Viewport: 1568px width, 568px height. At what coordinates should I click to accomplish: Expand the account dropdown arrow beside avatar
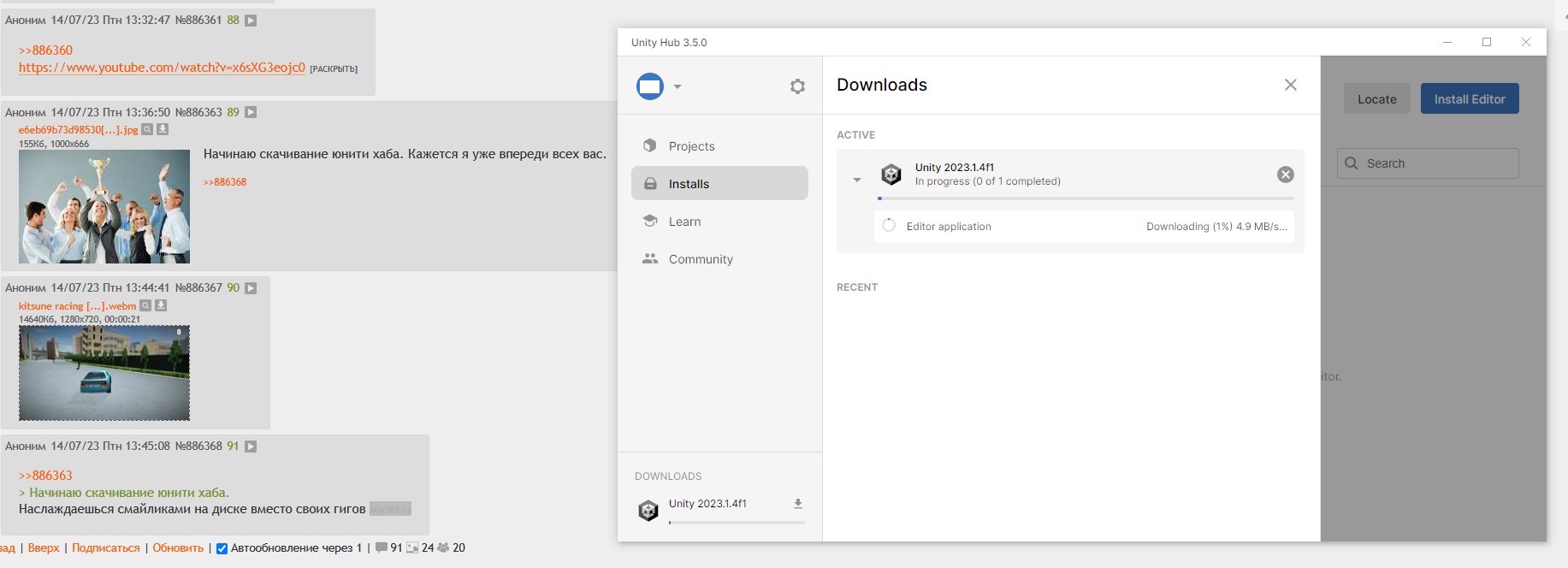tap(677, 86)
